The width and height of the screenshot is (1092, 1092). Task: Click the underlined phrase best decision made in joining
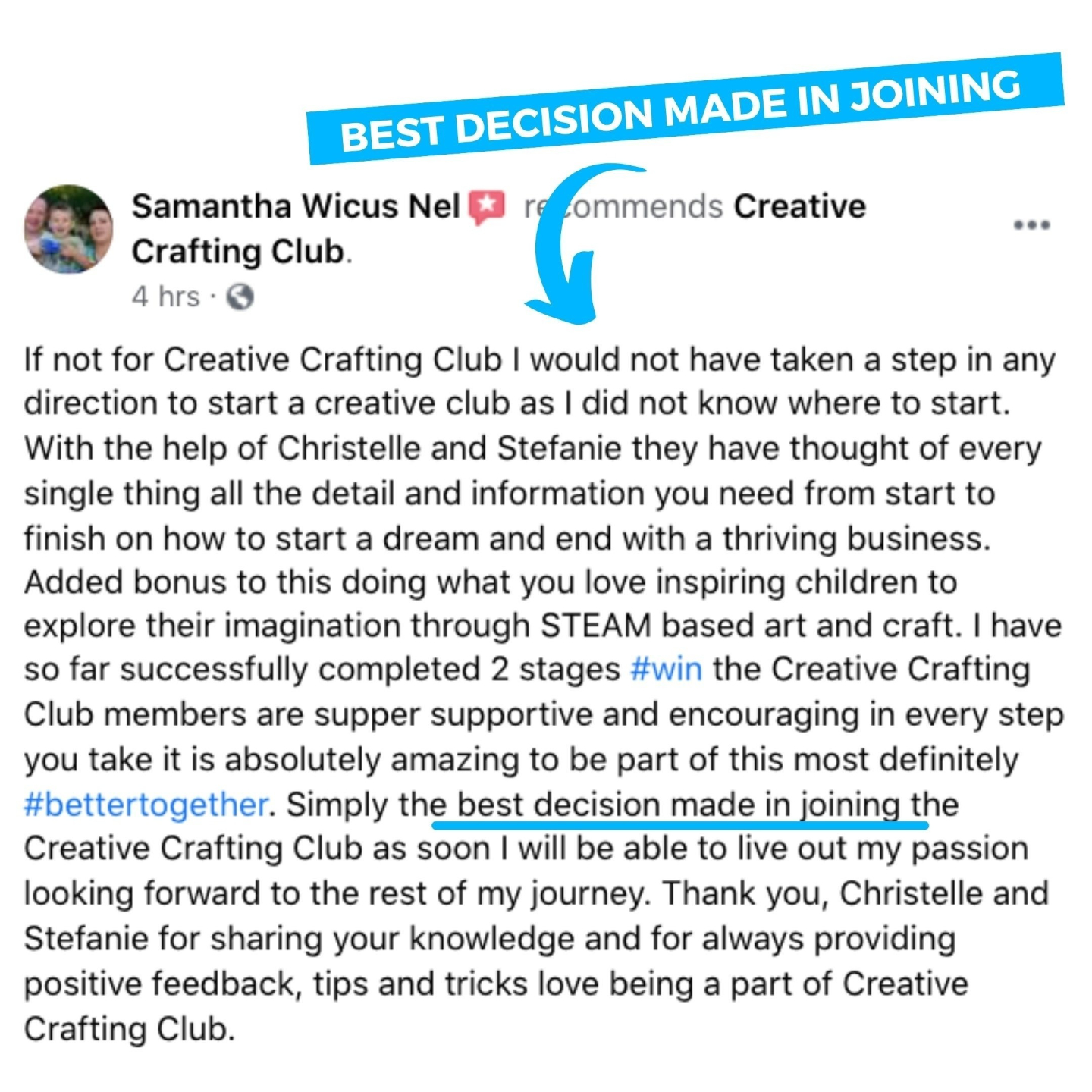pyautogui.click(x=679, y=805)
